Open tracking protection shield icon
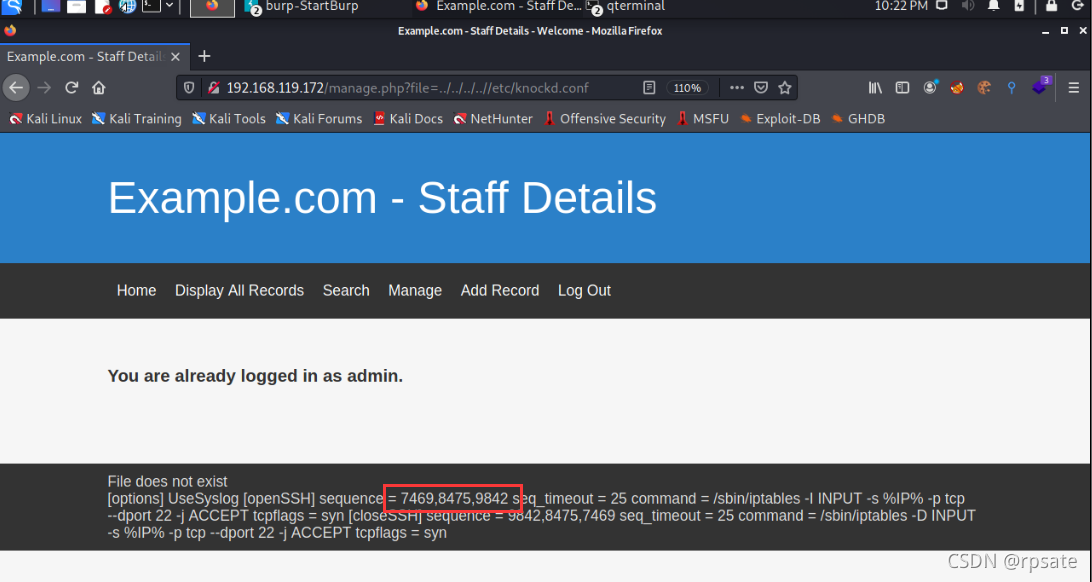This screenshot has height=582, width=1092. pos(189,88)
